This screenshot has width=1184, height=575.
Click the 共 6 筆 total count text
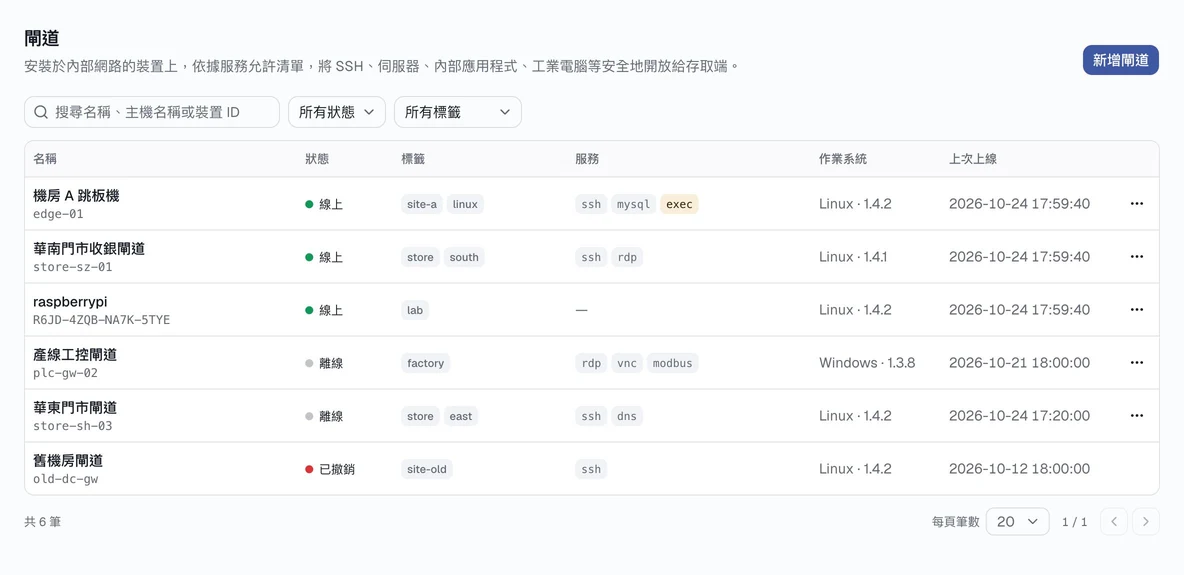coord(42,521)
